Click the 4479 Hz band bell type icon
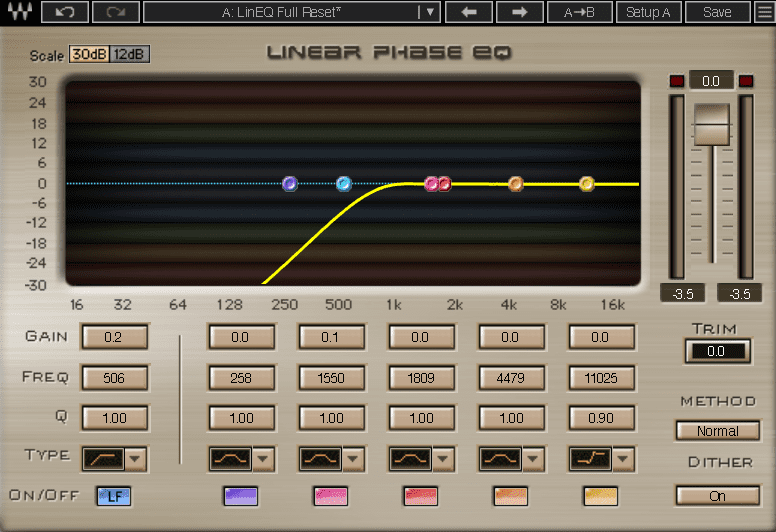Image resolution: width=776 pixels, height=532 pixels. click(501, 459)
